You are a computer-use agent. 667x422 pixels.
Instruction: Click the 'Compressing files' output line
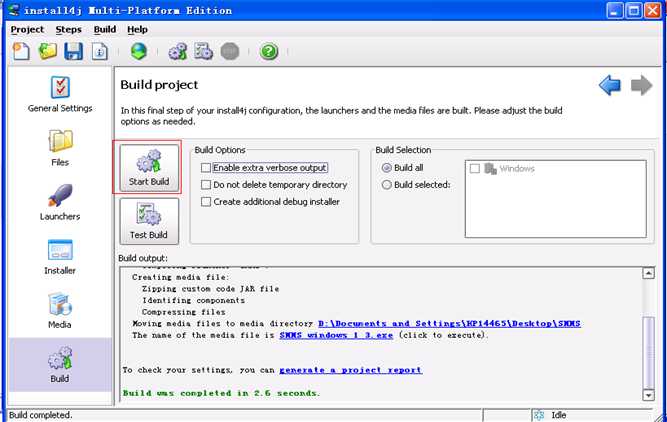(184, 312)
